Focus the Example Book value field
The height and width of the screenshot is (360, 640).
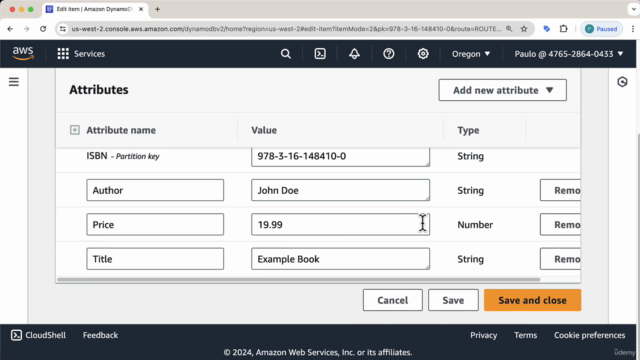tap(340, 259)
